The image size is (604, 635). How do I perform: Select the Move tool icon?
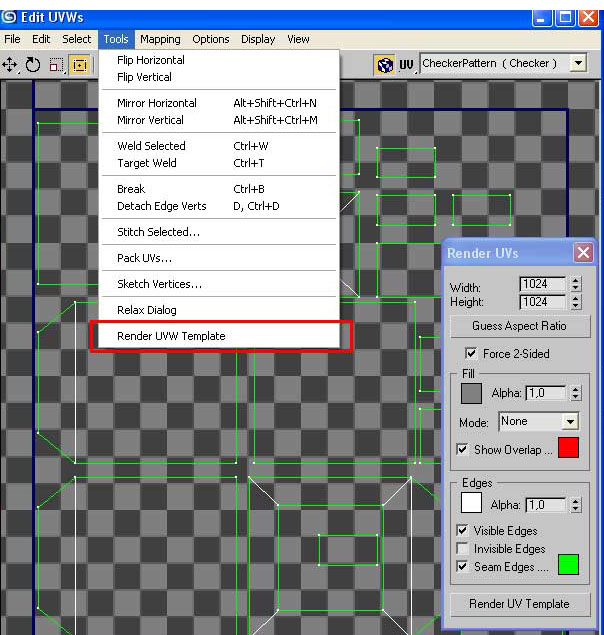click(x=10, y=64)
